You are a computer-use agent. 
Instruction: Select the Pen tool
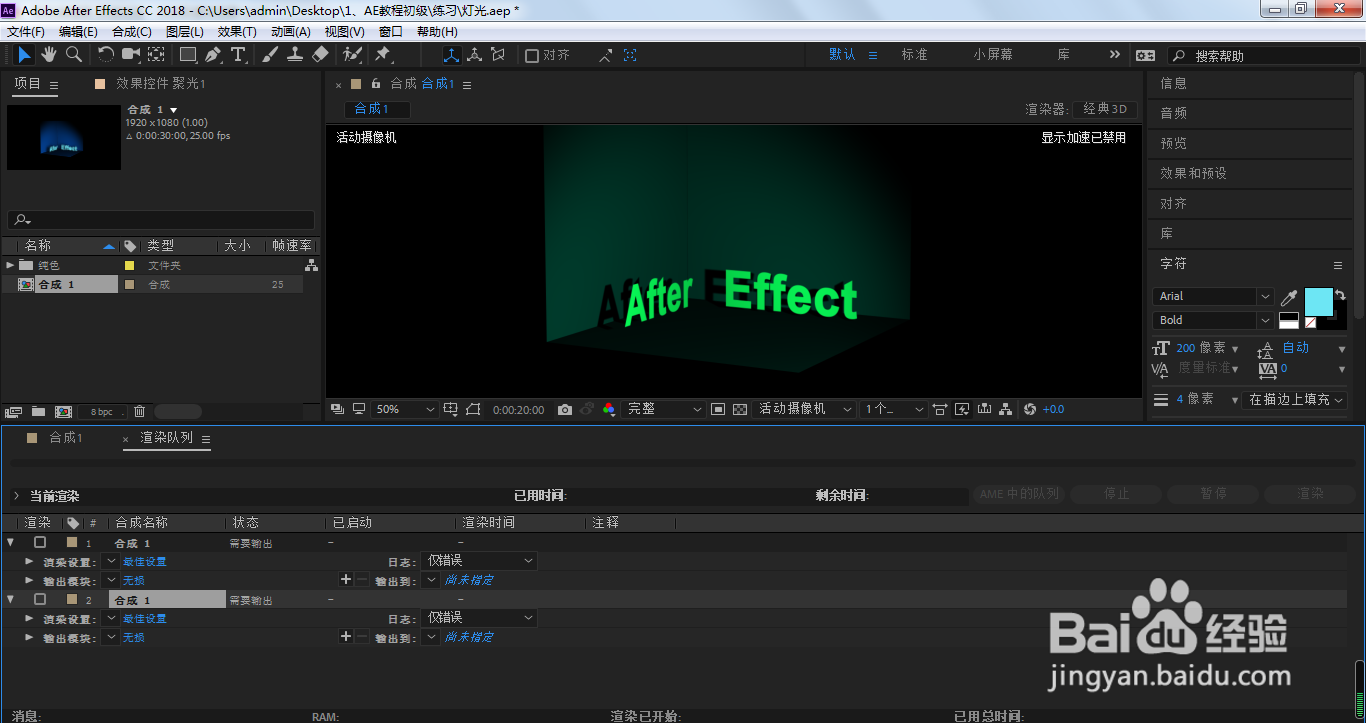click(213, 55)
